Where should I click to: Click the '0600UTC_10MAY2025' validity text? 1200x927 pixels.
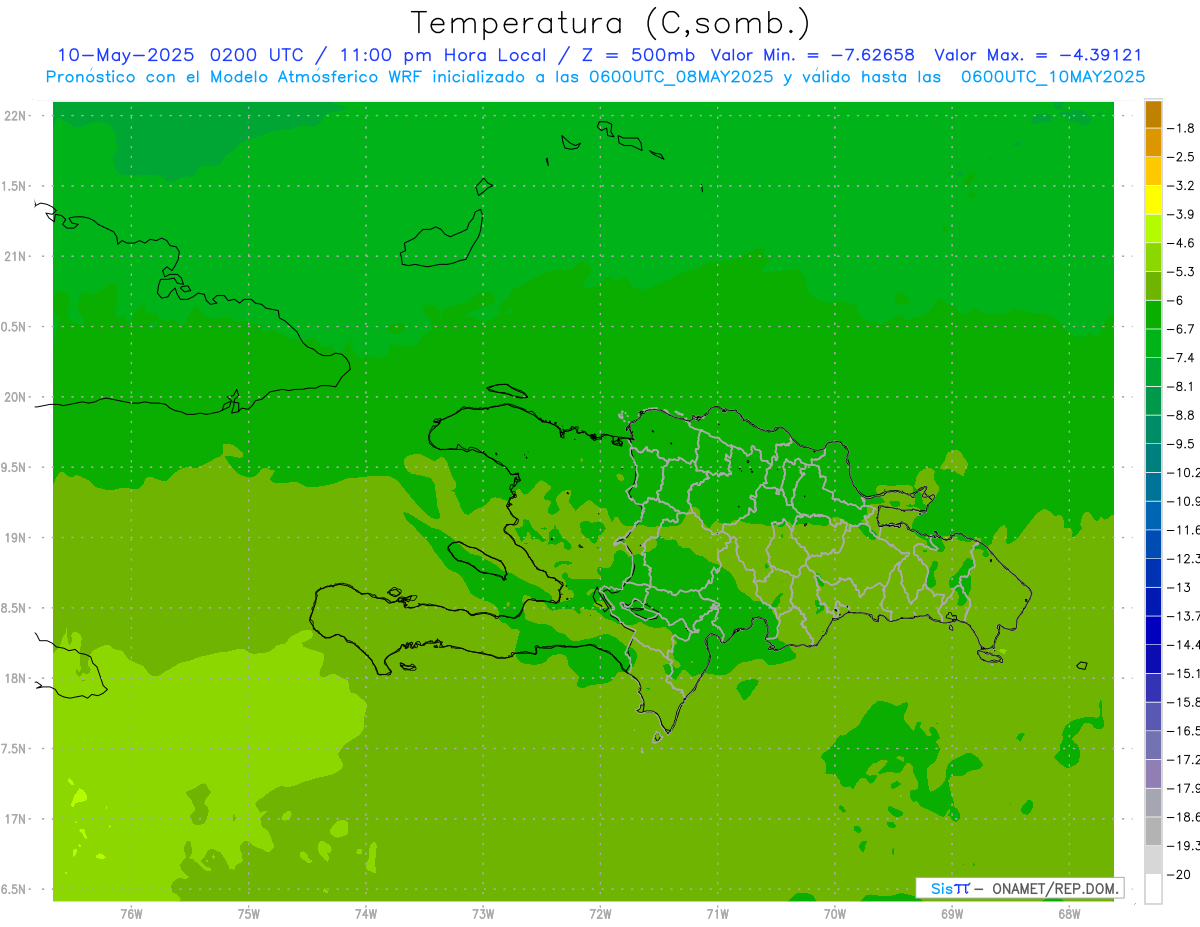pyautogui.click(x=1053, y=76)
